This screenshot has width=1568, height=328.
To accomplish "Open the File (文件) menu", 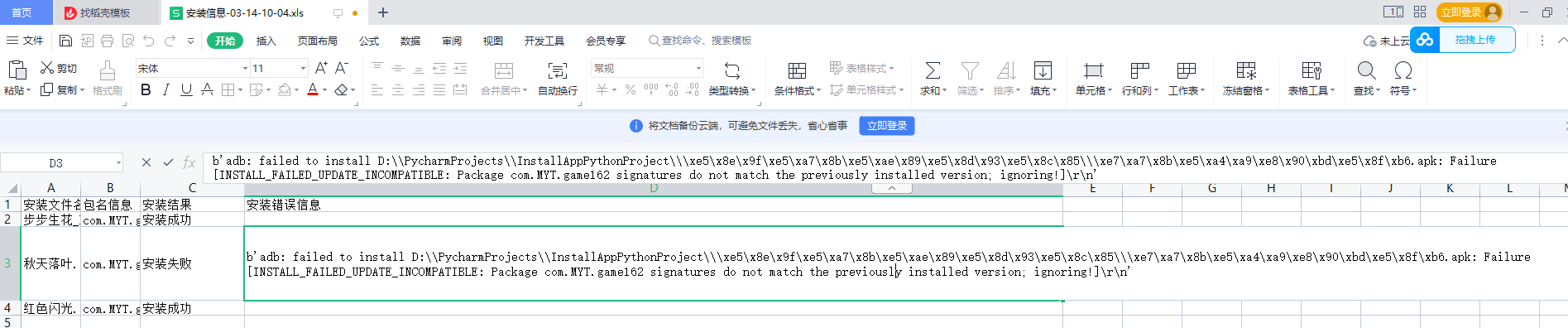I will click(x=25, y=41).
